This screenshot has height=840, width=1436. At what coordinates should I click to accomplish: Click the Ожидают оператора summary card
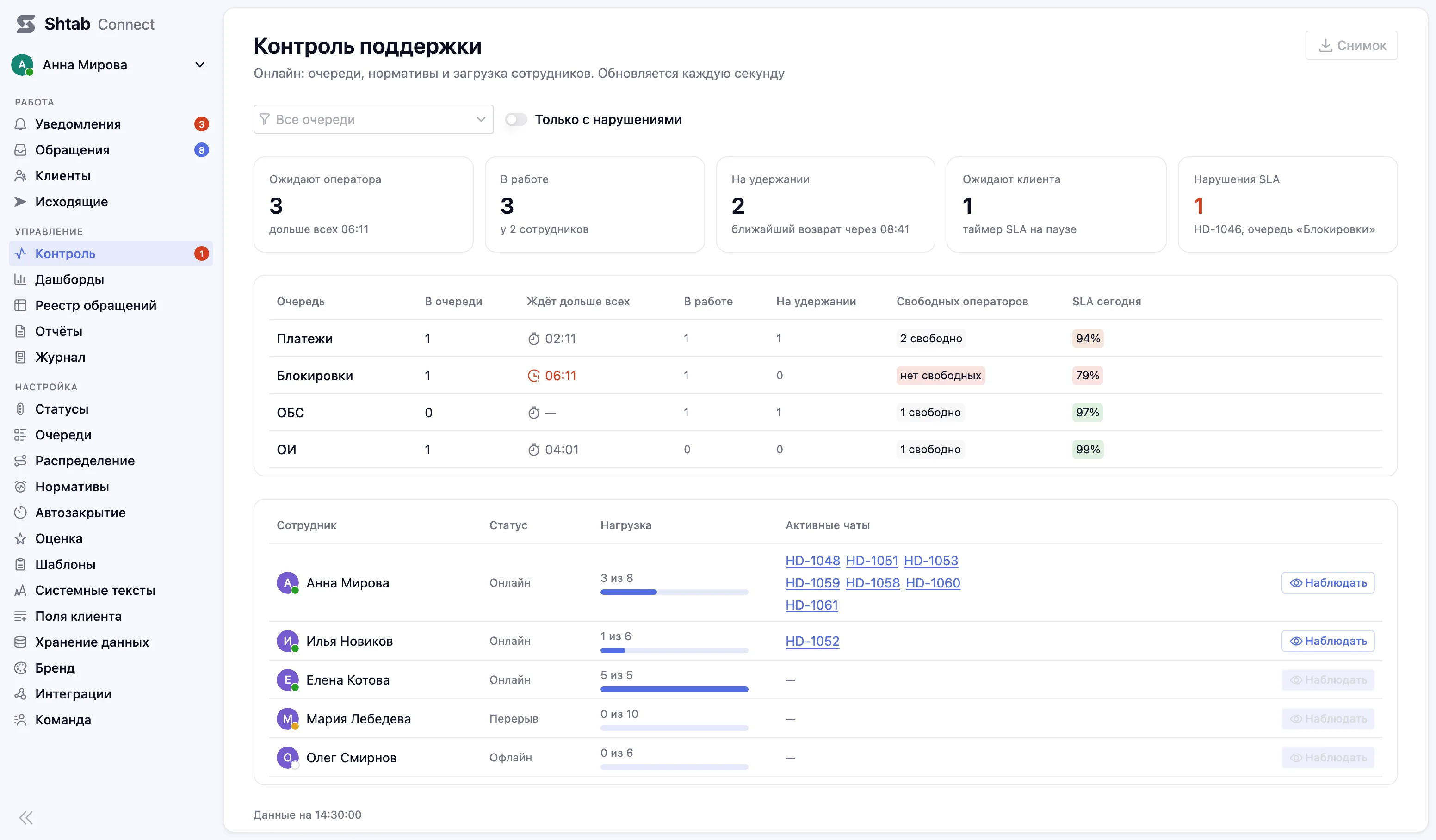(x=363, y=204)
